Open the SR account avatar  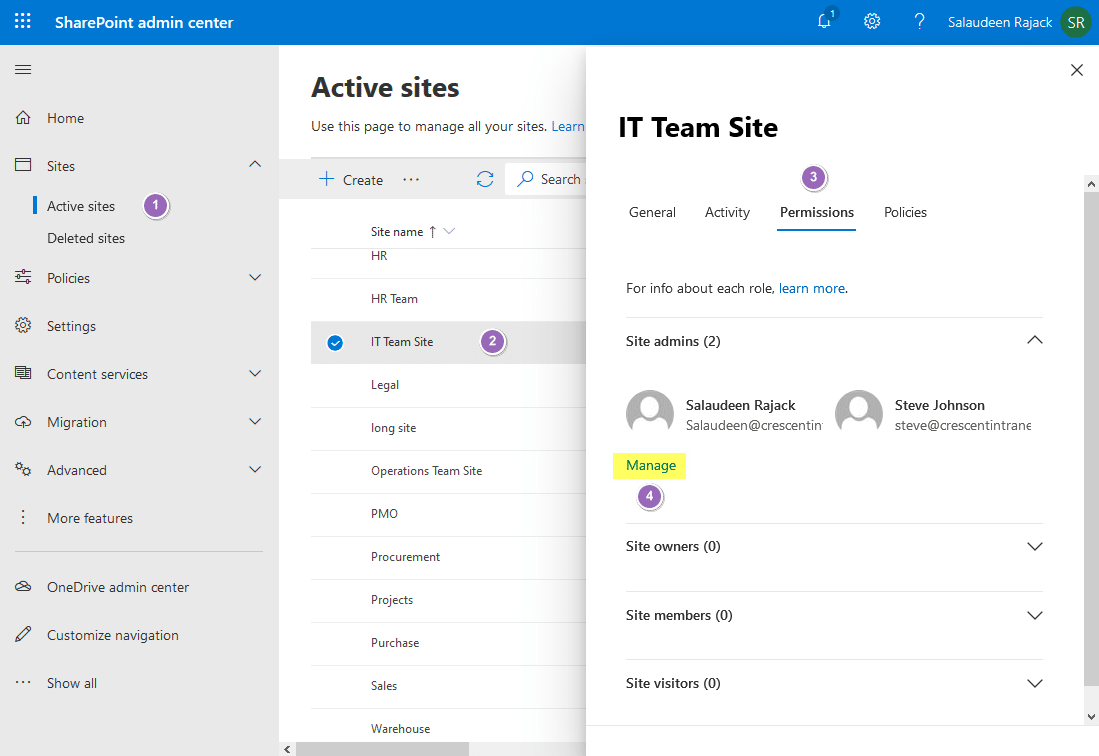[1076, 22]
